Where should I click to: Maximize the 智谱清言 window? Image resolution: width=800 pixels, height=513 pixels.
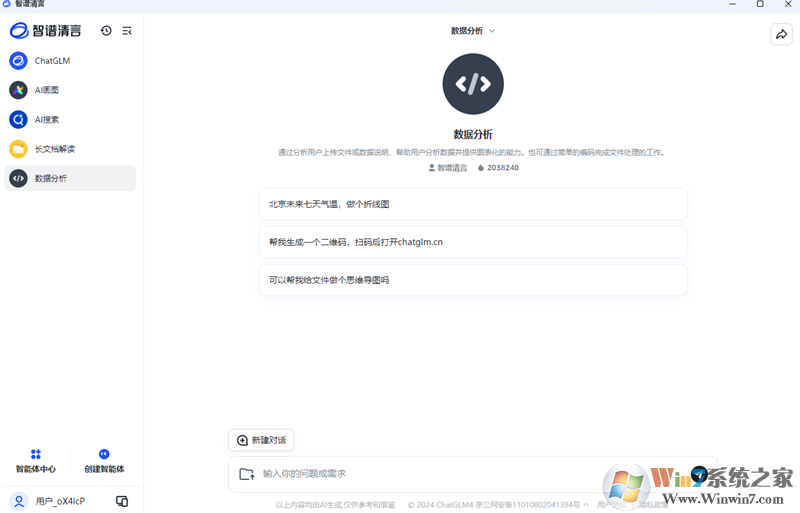[760, 4]
